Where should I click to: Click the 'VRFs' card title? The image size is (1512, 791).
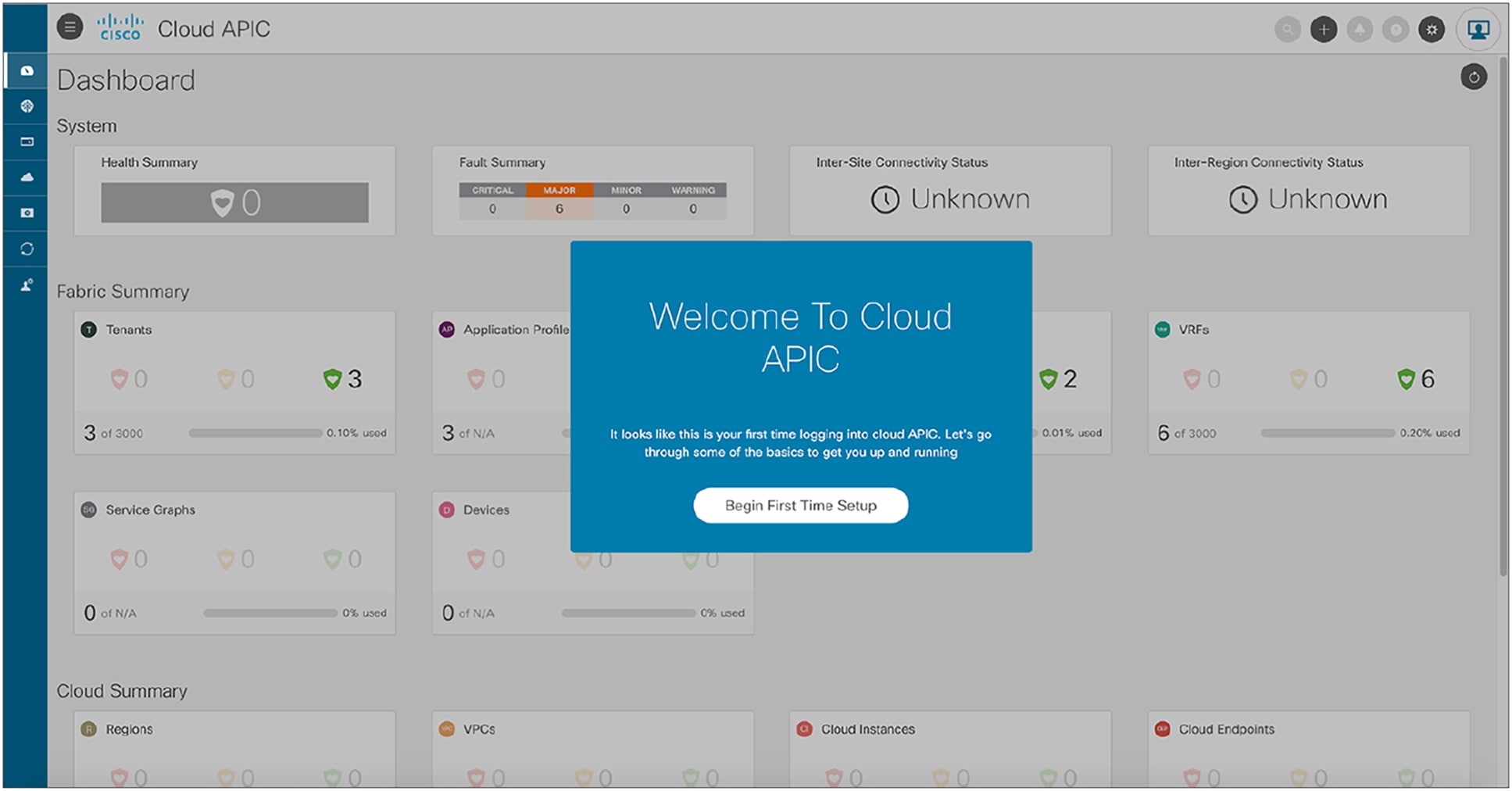[x=1194, y=330]
